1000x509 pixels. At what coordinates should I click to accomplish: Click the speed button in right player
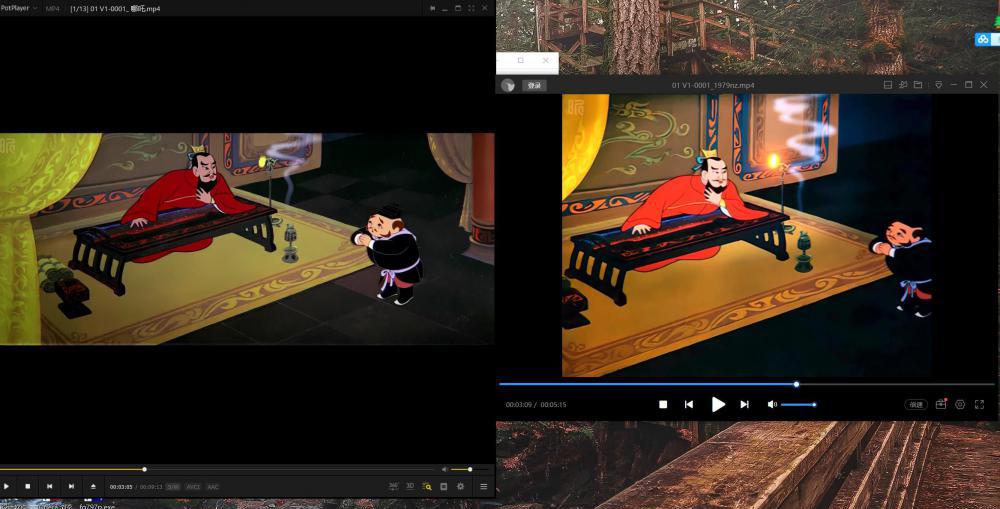(916, 404)
